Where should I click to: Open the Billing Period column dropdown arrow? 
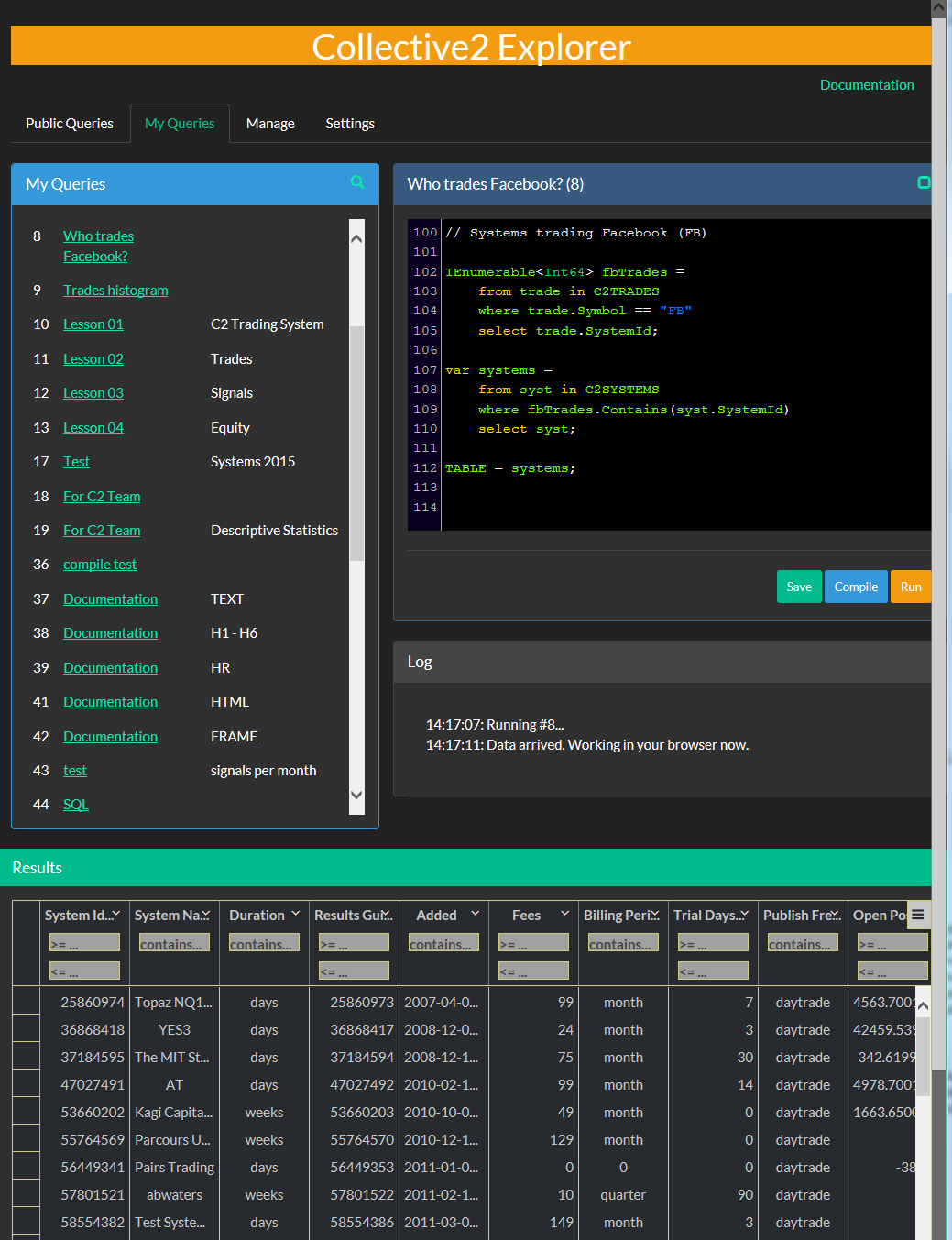(x=654, y=915)
